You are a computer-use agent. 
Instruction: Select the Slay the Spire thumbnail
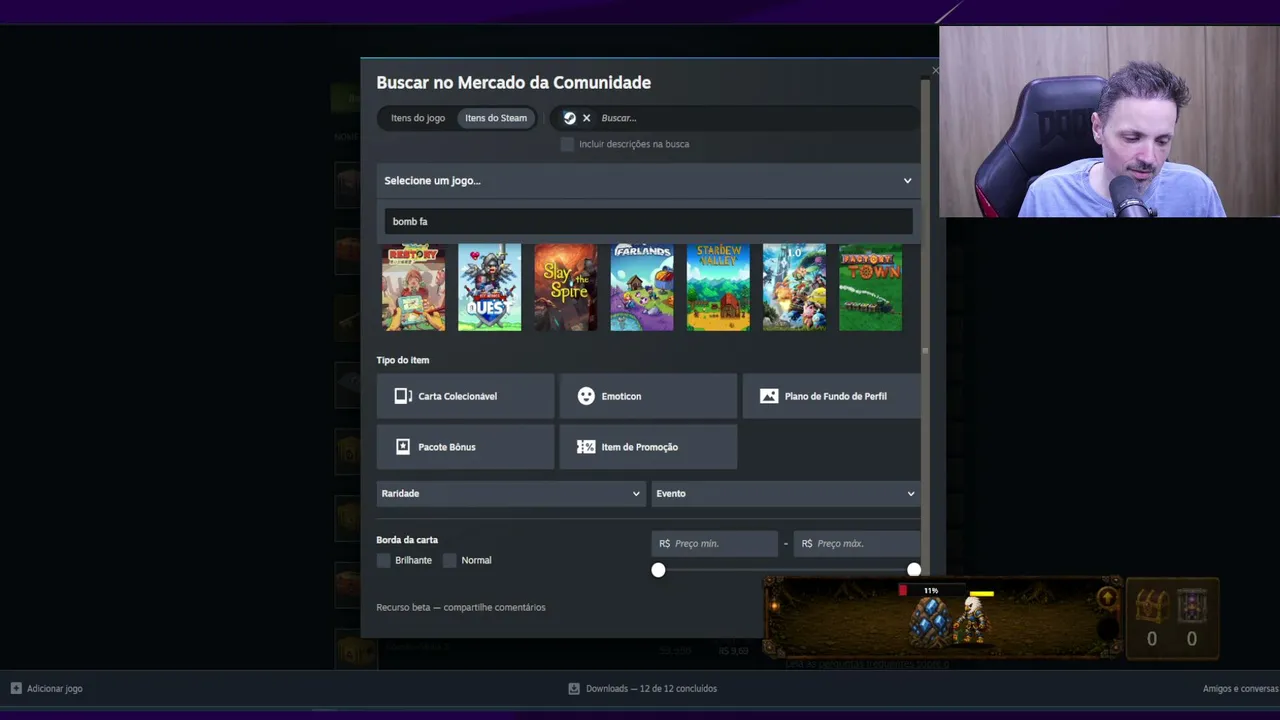tap(566, 288)
